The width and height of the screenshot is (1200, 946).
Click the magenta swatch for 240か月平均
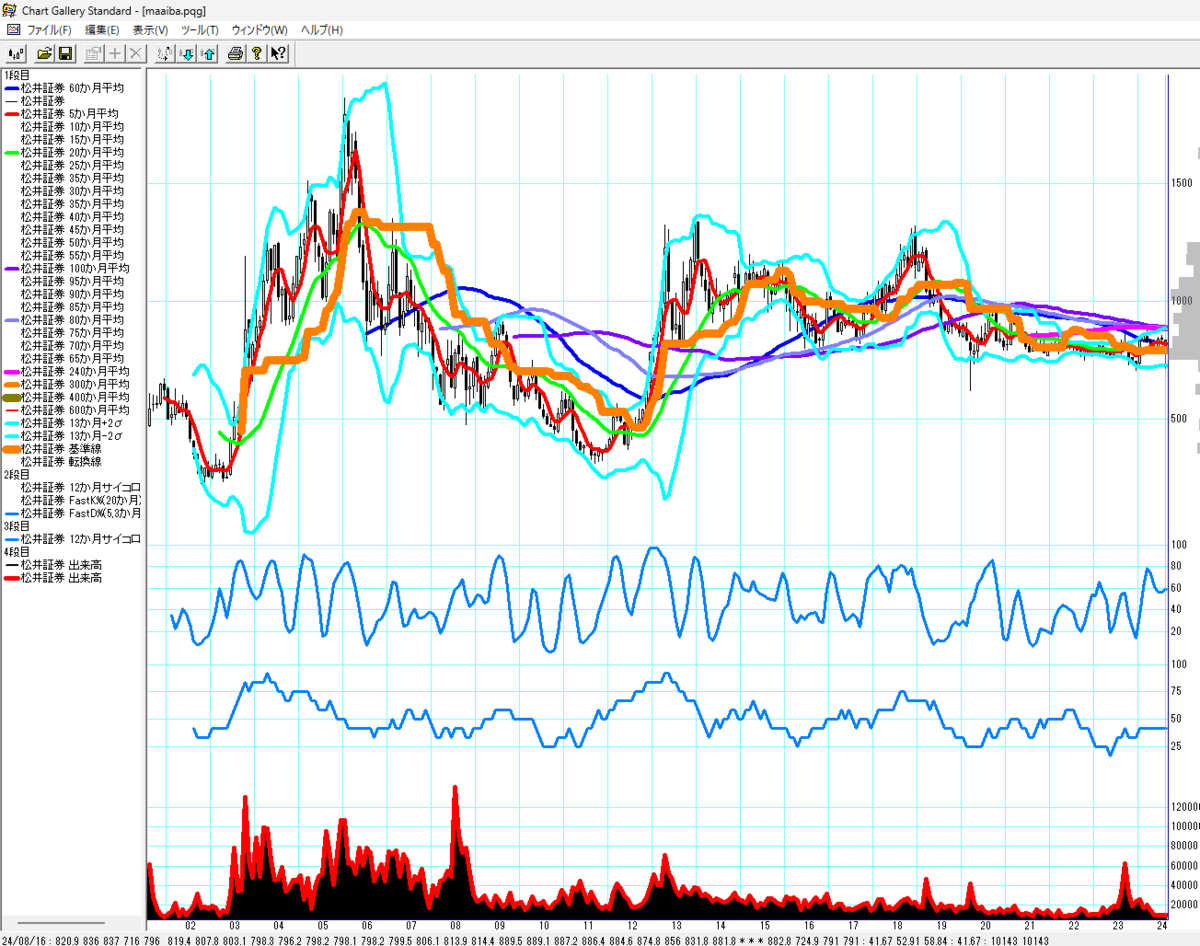tap(10, 372)
